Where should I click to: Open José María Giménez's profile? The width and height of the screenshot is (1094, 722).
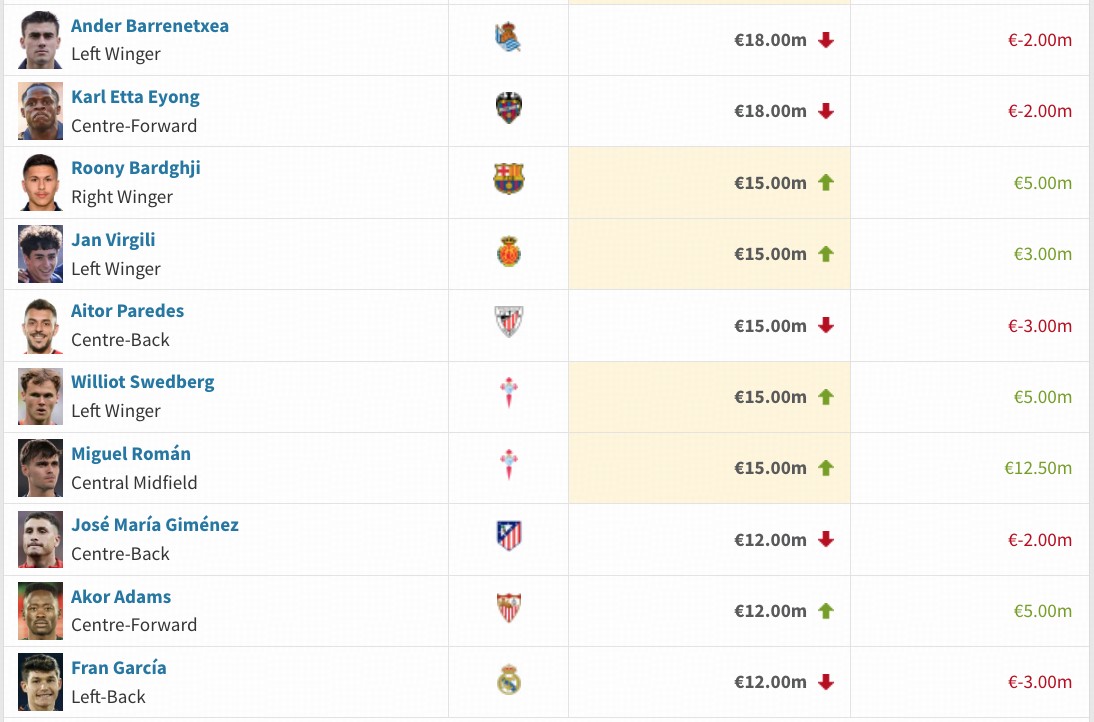(x=155, y=525)
